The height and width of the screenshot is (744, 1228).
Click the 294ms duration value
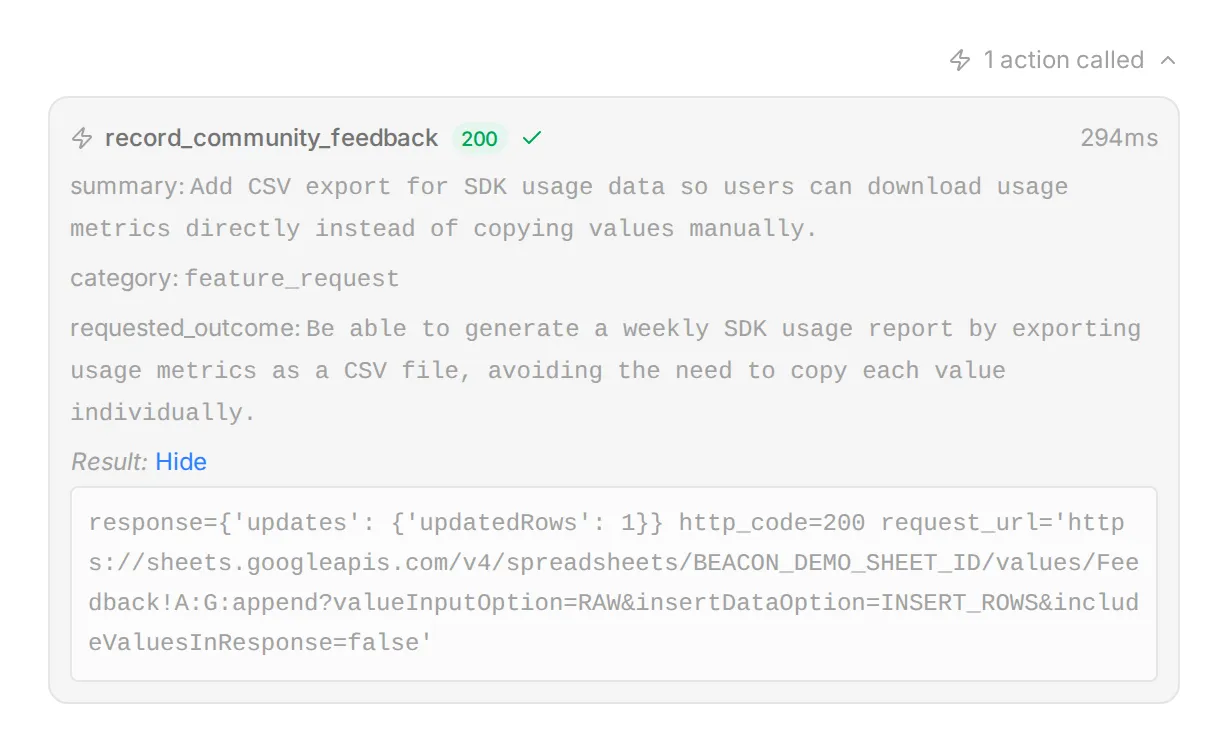pyautogui.click(x=1119, y=138)
